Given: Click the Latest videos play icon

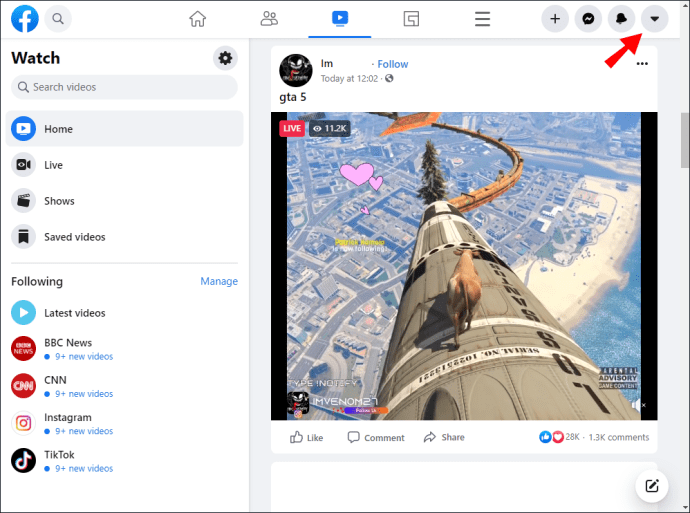Looking at the screenshot, I should [23, 312].
